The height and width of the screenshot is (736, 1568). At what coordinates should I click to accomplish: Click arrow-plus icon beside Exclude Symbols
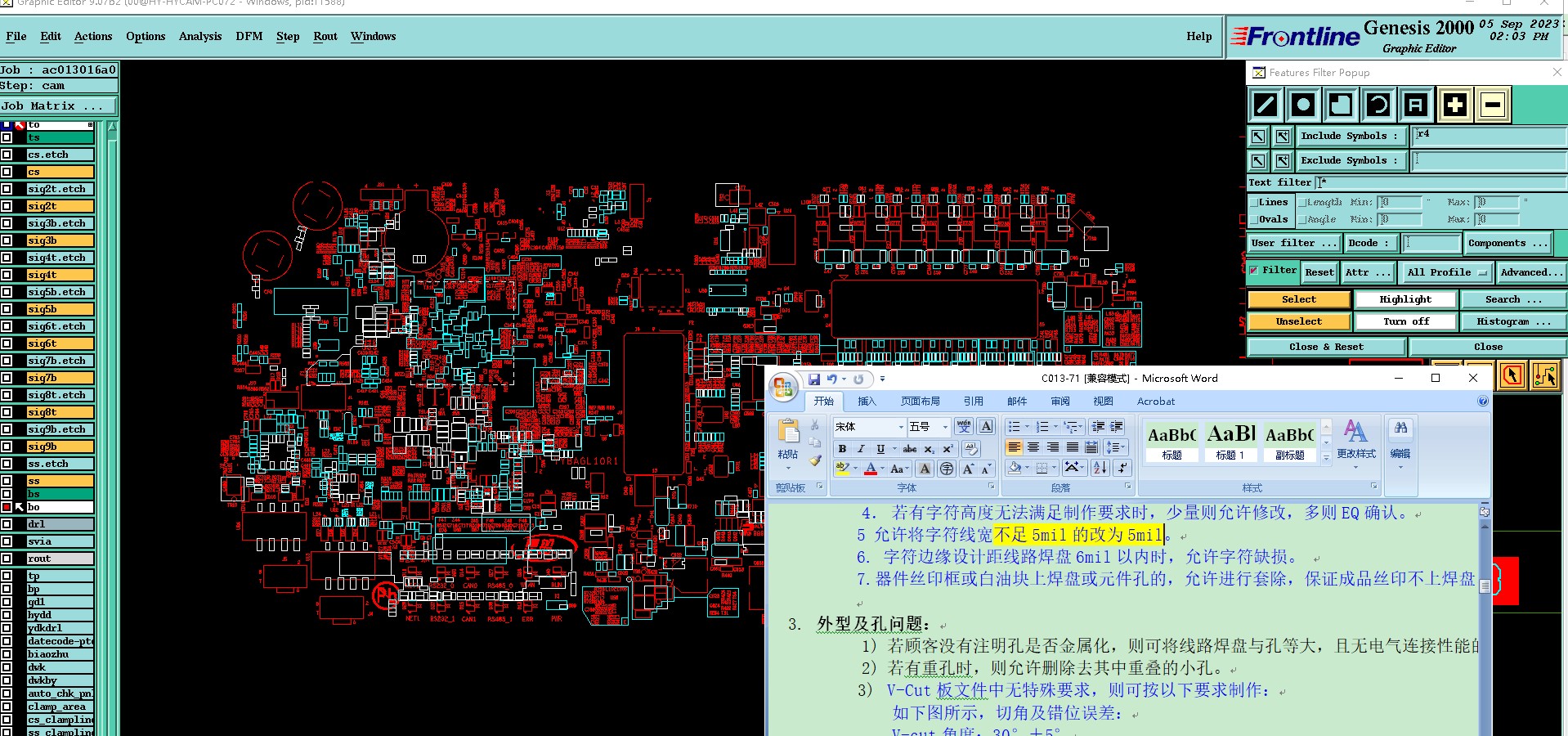tap(1283, 161)
